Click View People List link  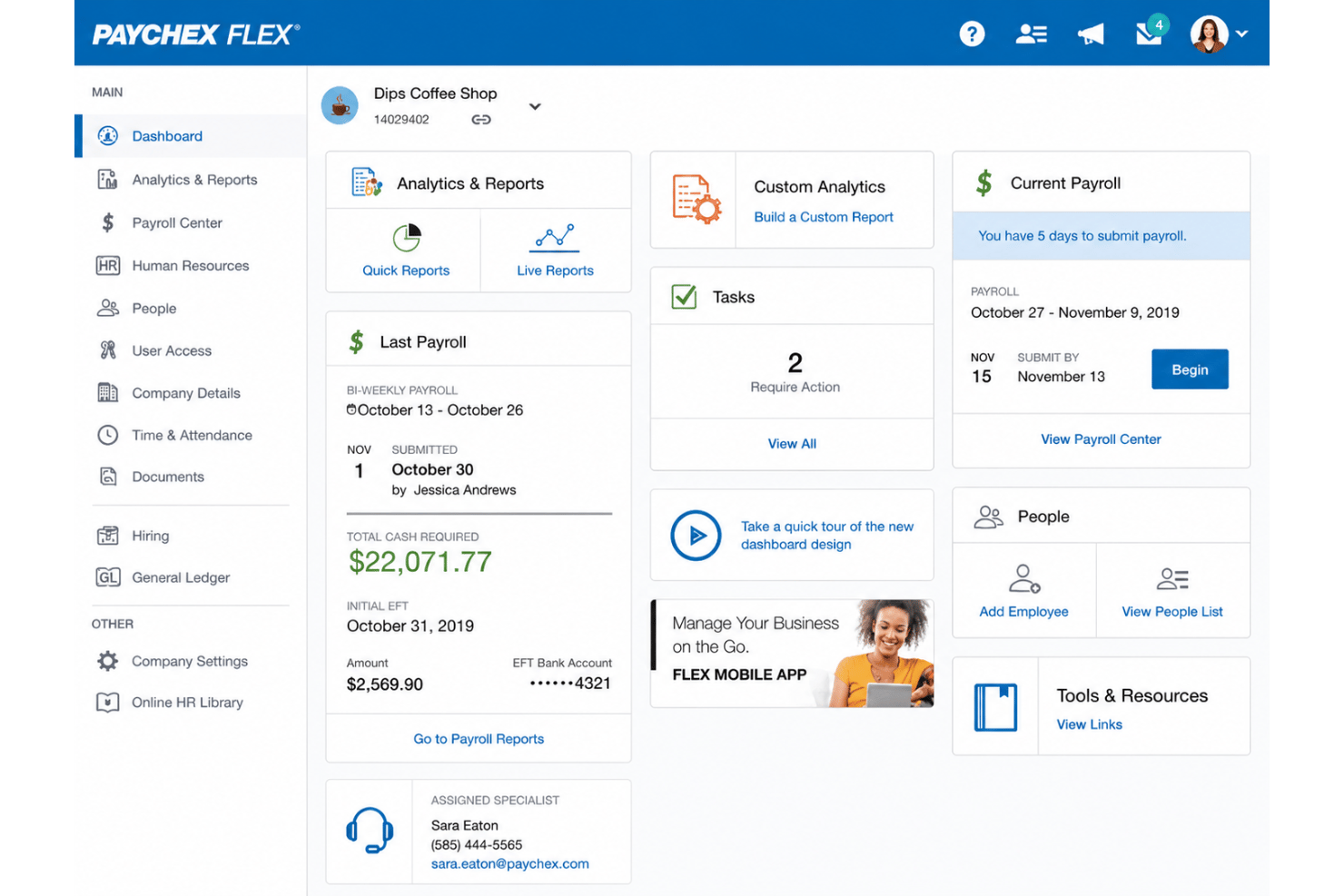(x=1172, y=612)
